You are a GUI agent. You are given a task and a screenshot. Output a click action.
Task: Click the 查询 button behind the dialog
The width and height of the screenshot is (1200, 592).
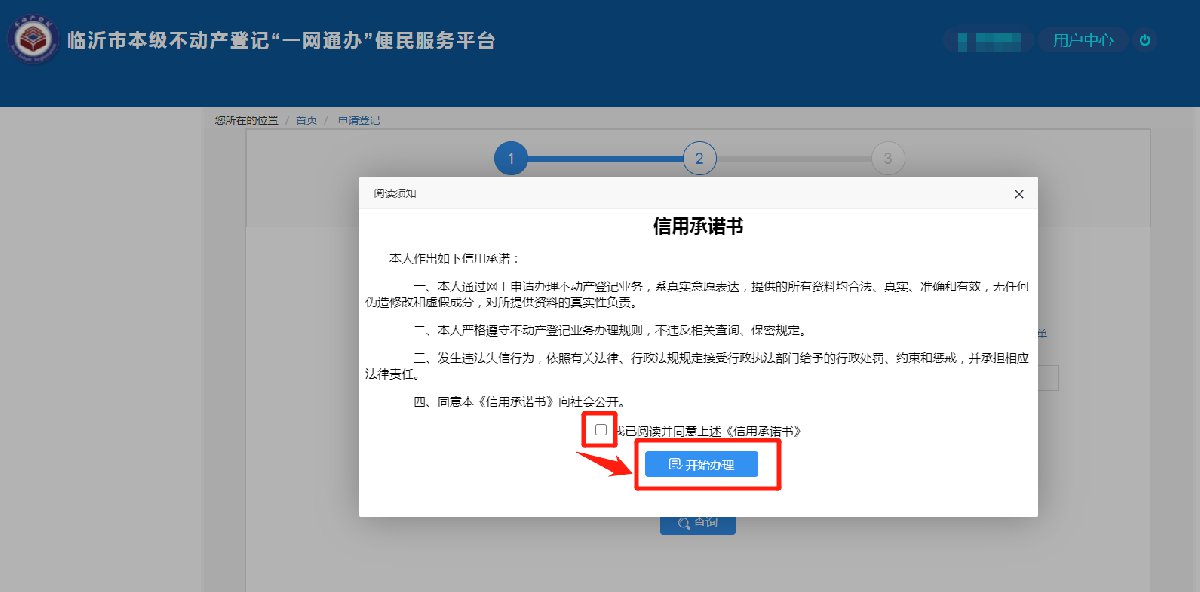pos(698,524)
